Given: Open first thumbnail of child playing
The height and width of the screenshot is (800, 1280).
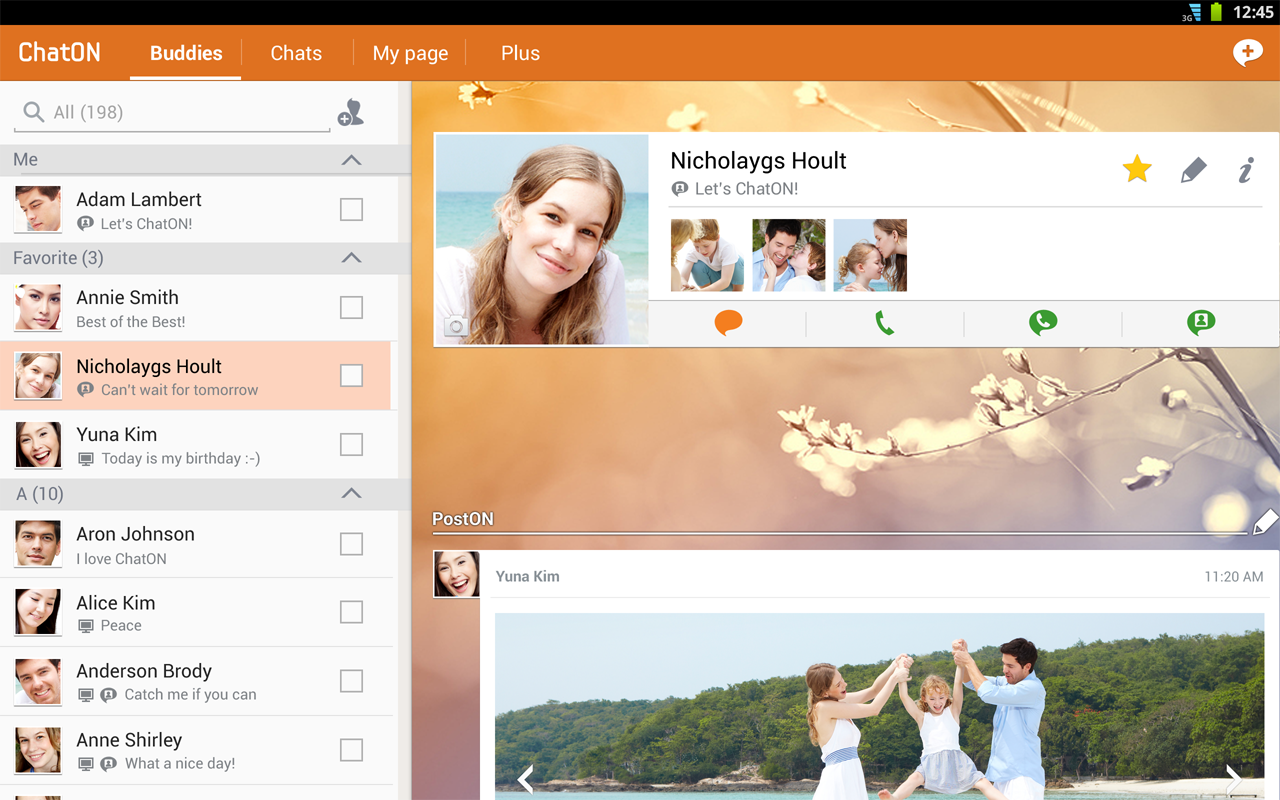Looking at the screenshot, I should coord(707,255).
